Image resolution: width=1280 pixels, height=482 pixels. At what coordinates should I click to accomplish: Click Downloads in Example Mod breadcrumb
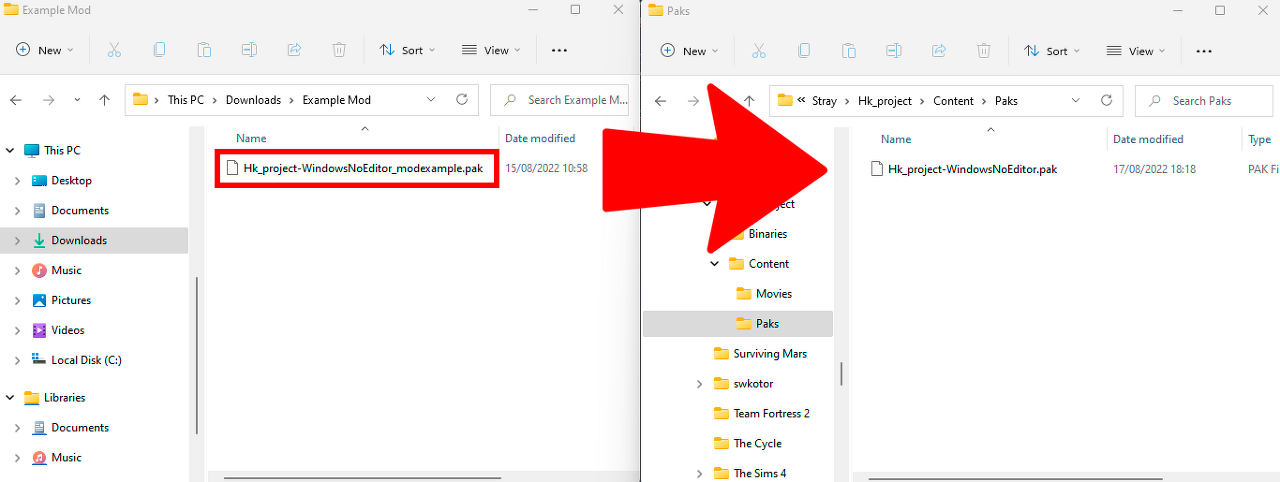click(x=253, y=100)
